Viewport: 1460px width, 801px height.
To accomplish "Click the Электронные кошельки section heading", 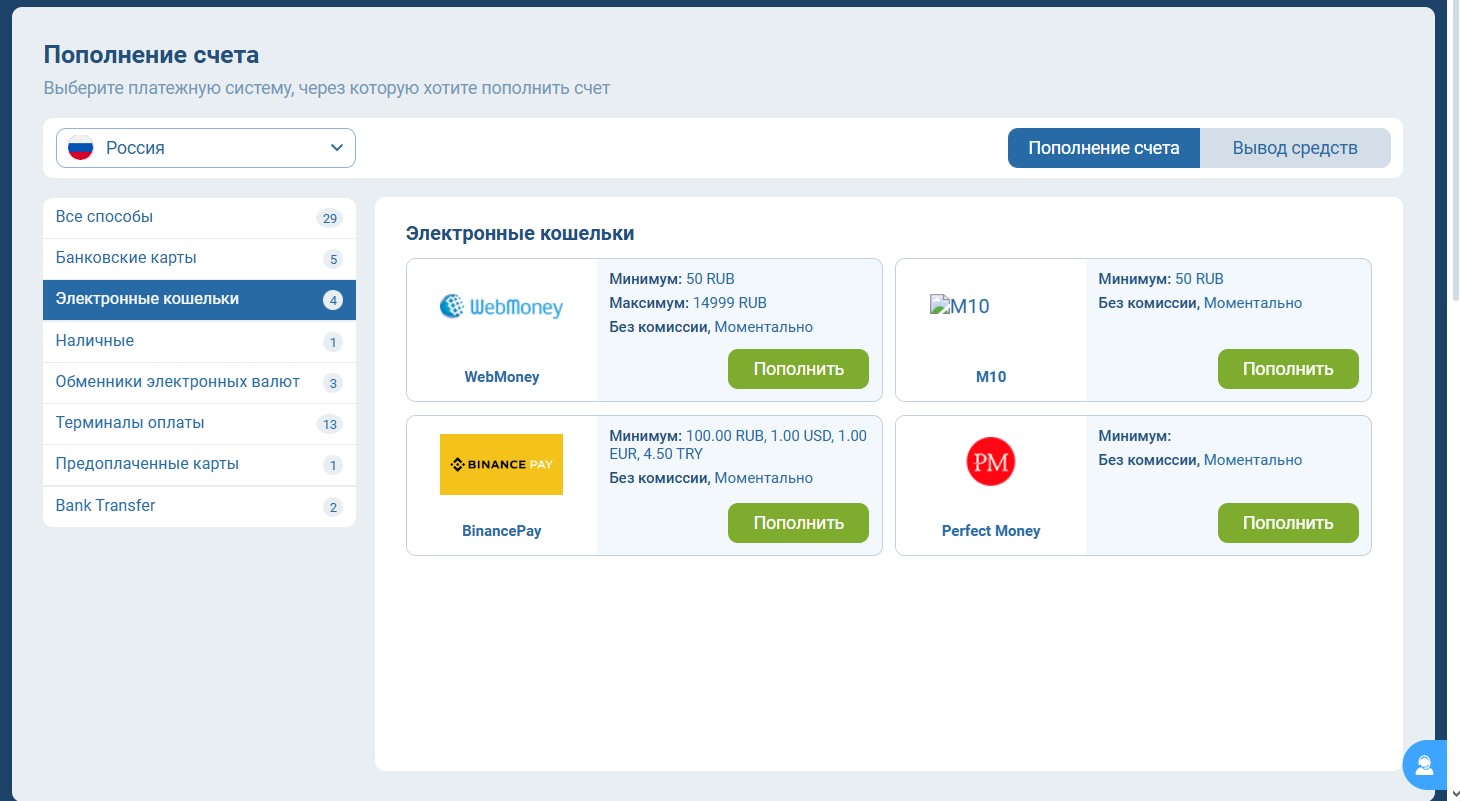I will point(520,234).
